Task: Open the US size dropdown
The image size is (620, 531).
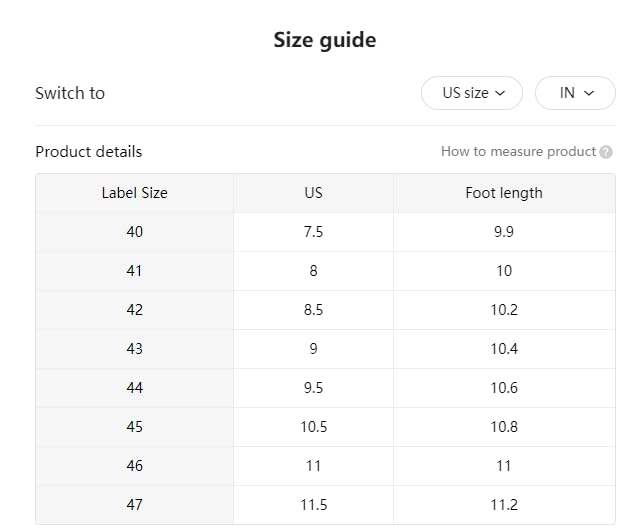Action: (x=472, y=93)
